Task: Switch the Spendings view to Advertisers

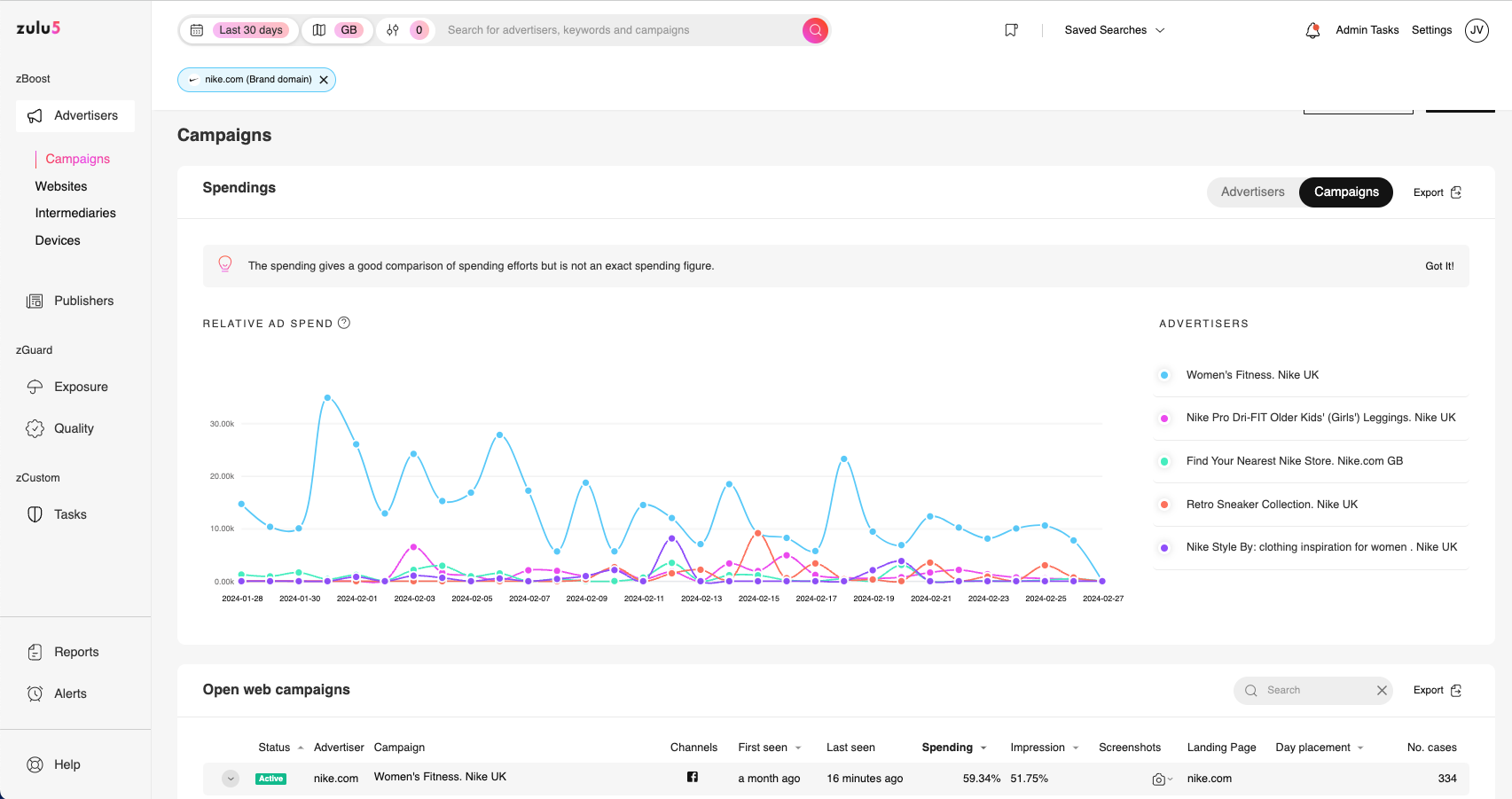Action: [1252, 192]
